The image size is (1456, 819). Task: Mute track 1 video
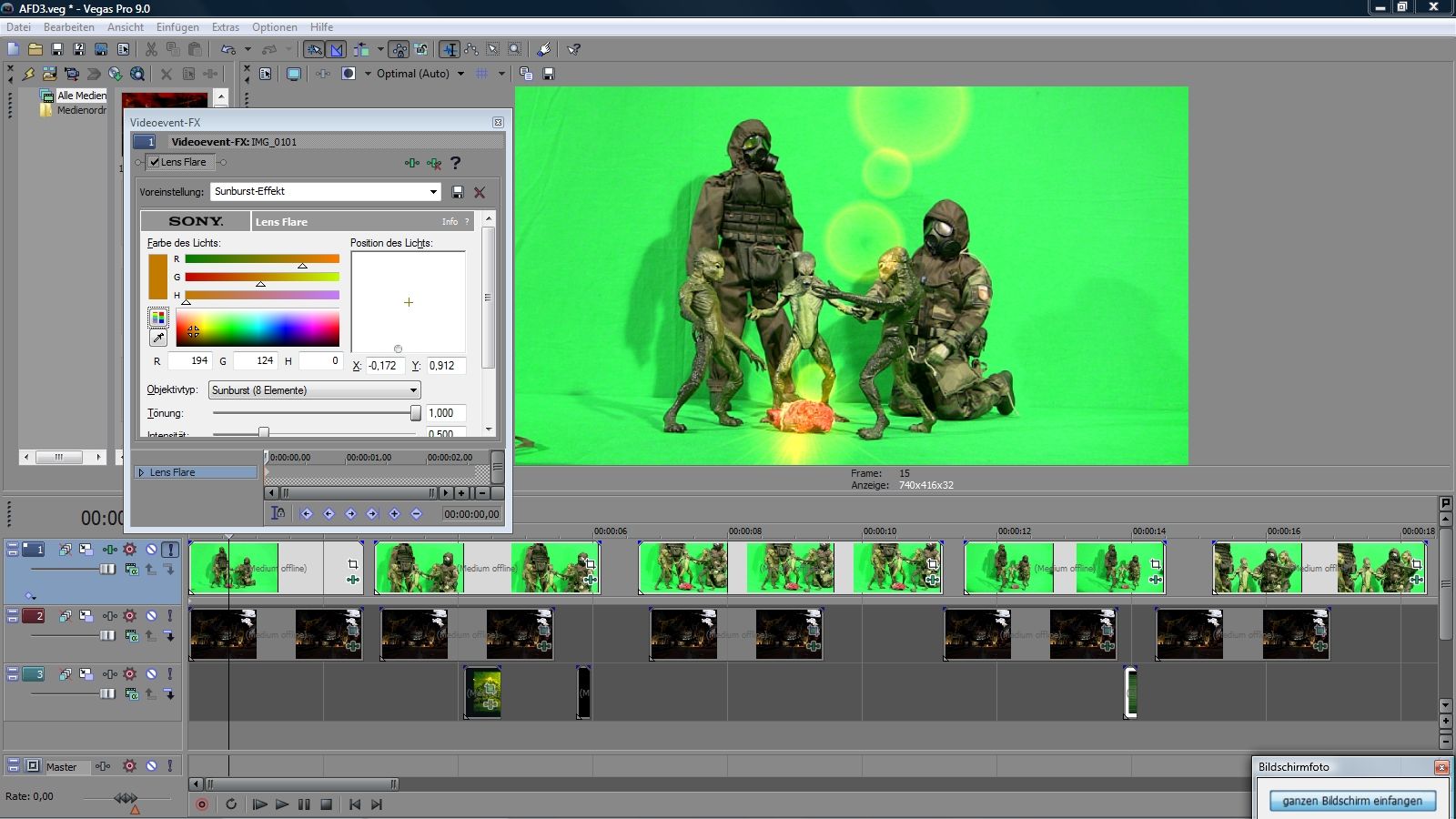click(151, 550)
